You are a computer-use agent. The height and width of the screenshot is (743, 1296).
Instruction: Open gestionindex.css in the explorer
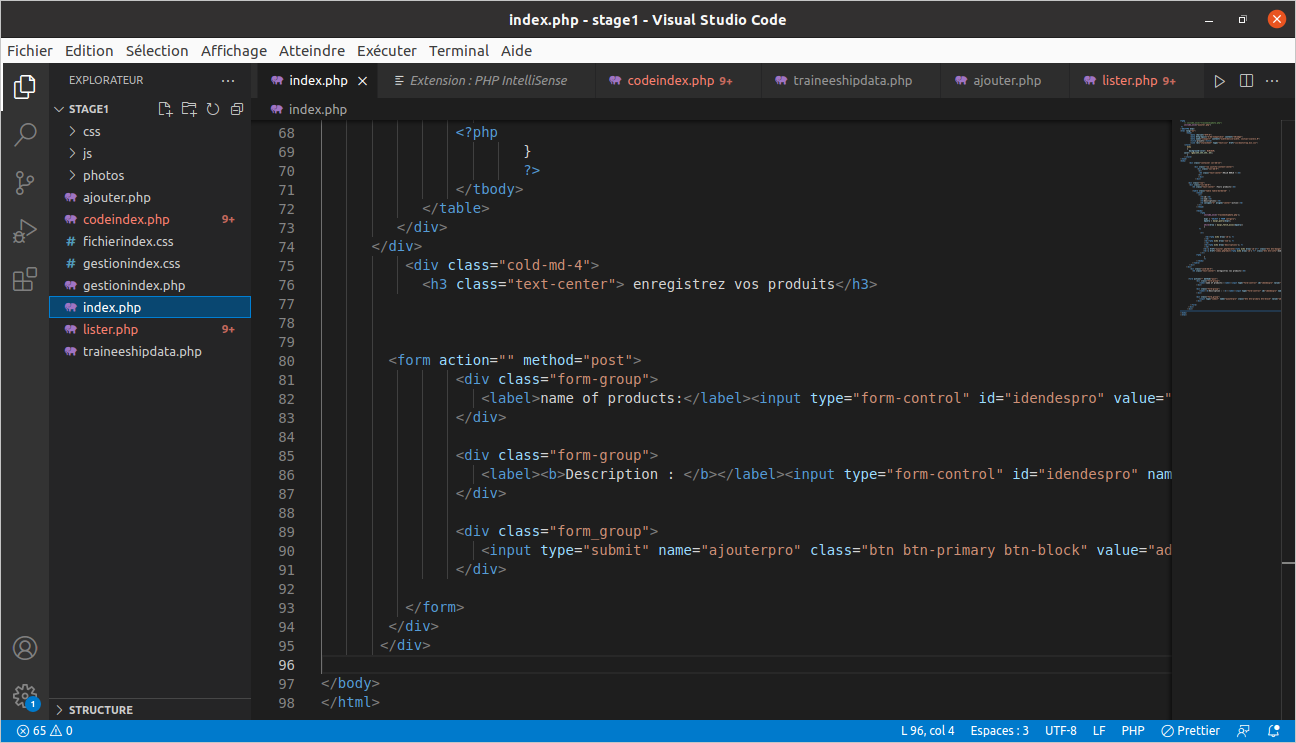point(150,263)
